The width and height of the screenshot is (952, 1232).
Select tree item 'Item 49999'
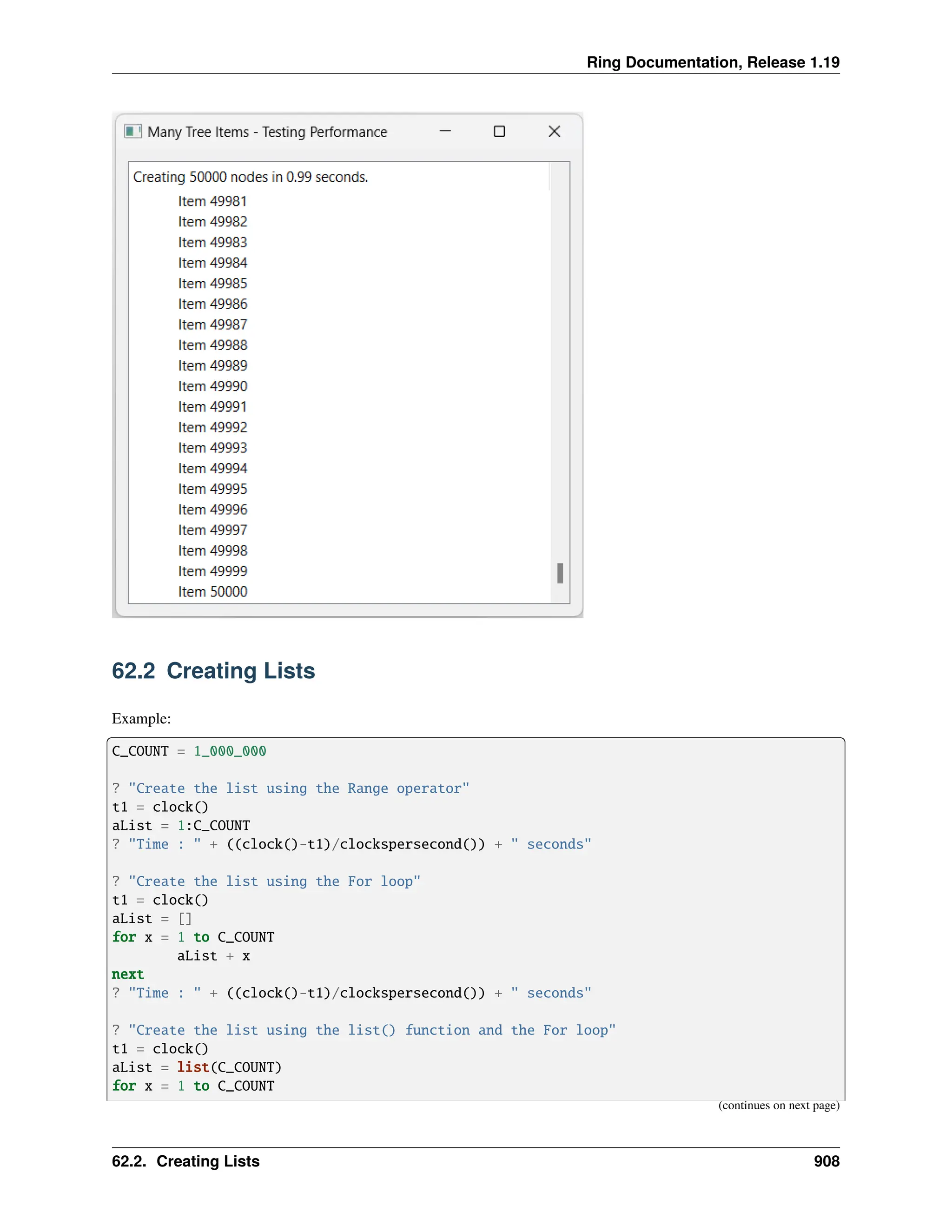pyautogui.click(x=212, y=571)
